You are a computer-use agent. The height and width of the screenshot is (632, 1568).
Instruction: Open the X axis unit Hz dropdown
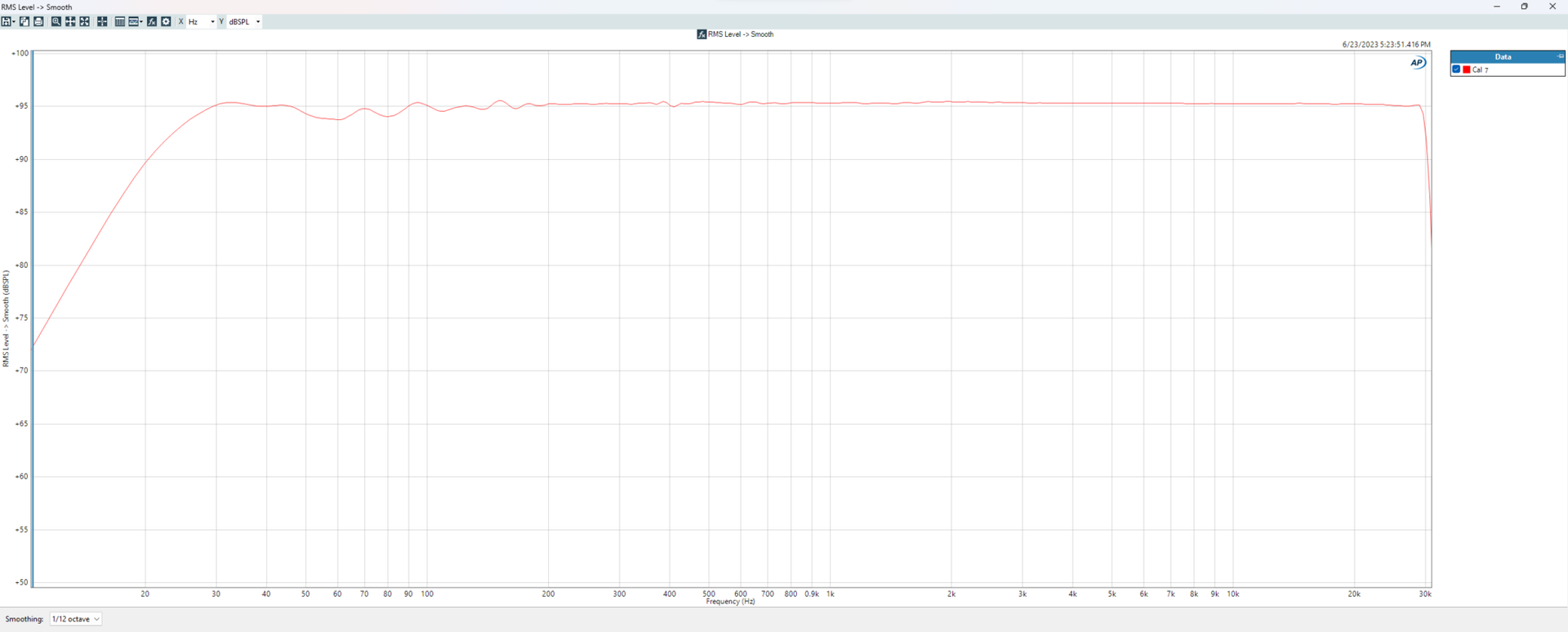click(201, 22)
